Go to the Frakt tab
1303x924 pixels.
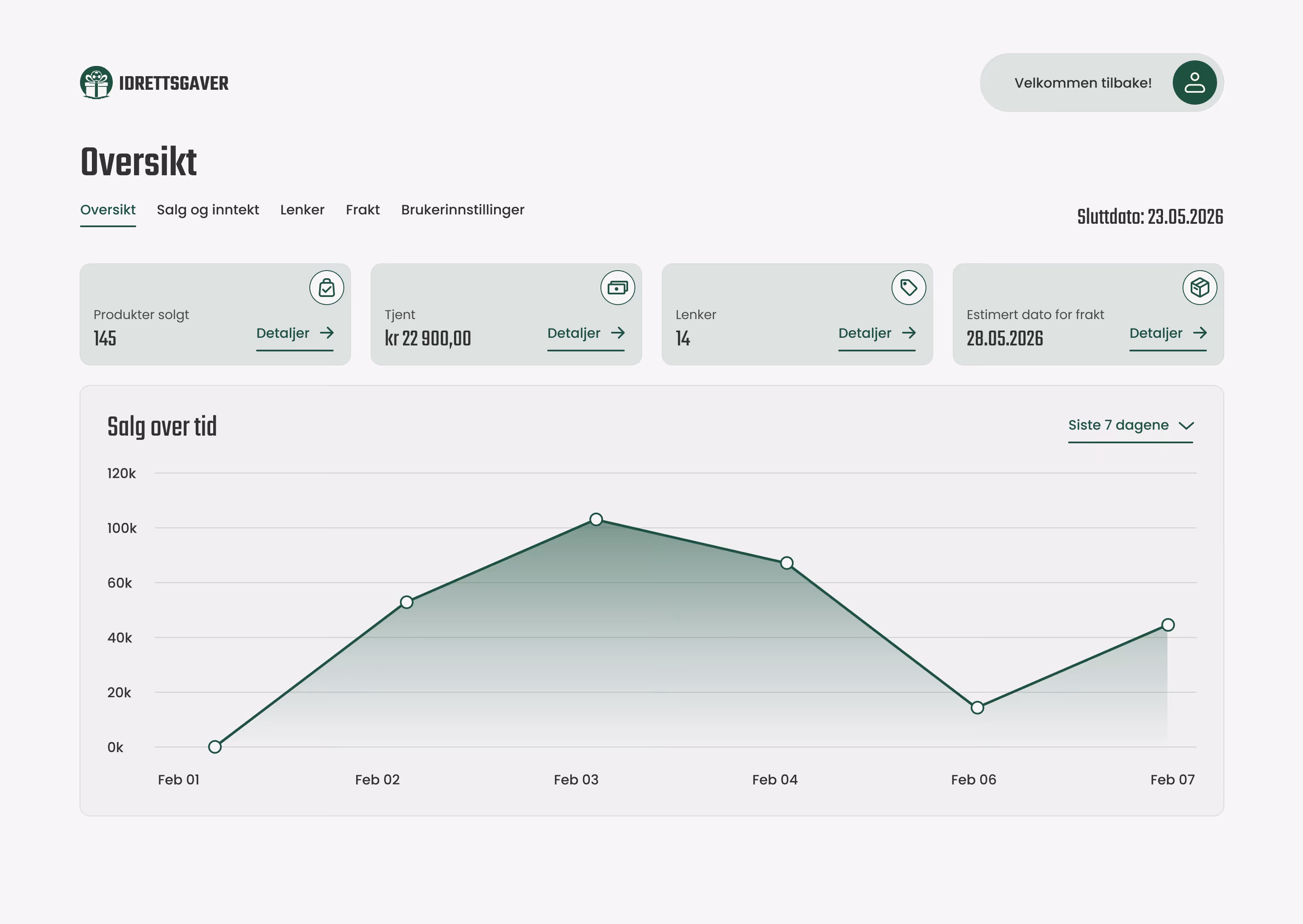363,210
